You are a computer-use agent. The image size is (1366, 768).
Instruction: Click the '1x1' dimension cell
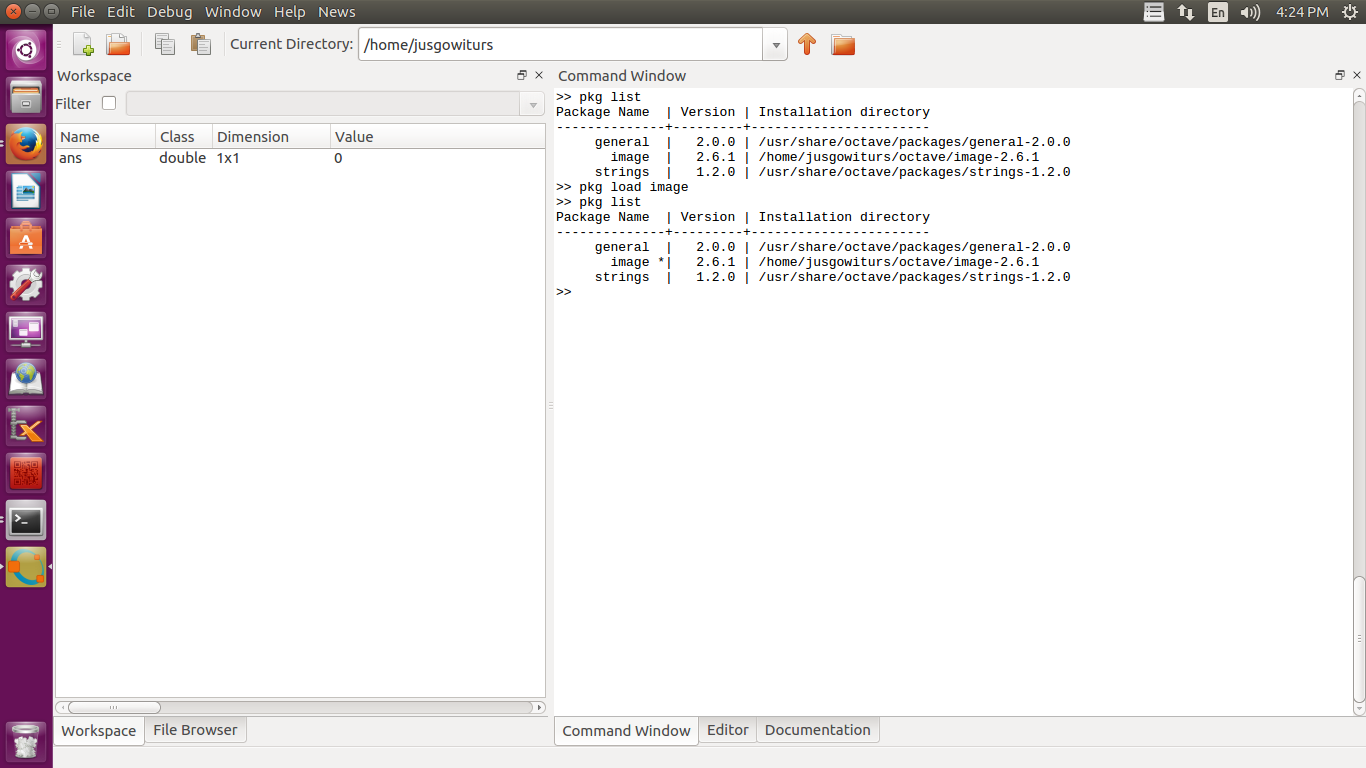[x=228, y=158]
